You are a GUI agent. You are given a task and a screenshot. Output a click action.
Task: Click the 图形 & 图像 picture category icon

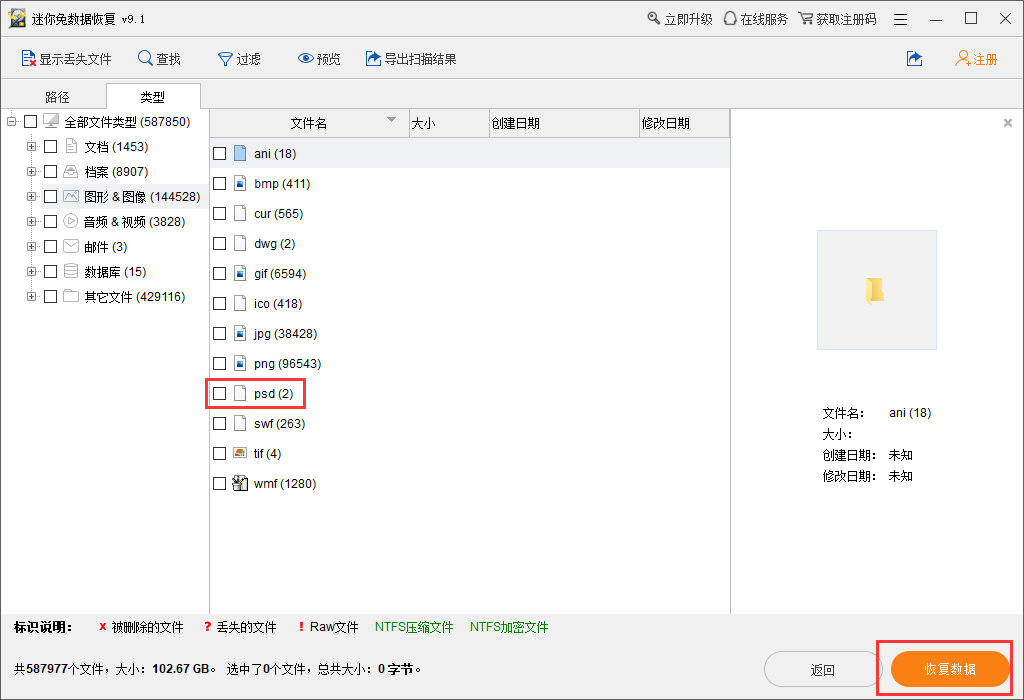71,197
